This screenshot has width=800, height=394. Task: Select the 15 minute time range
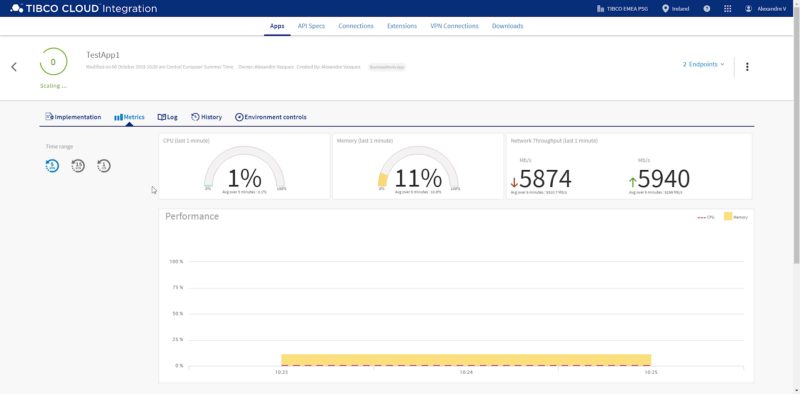coord(78,166)
